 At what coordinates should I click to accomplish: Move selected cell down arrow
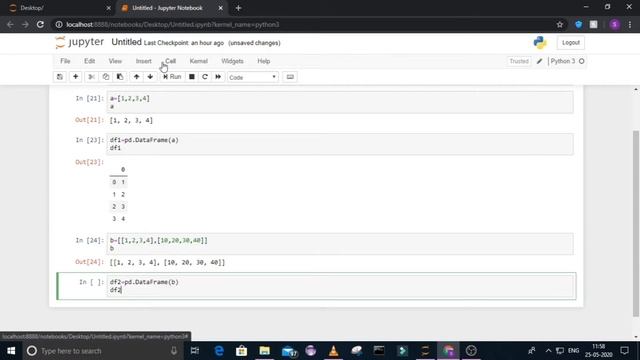[x=150, y=77]
